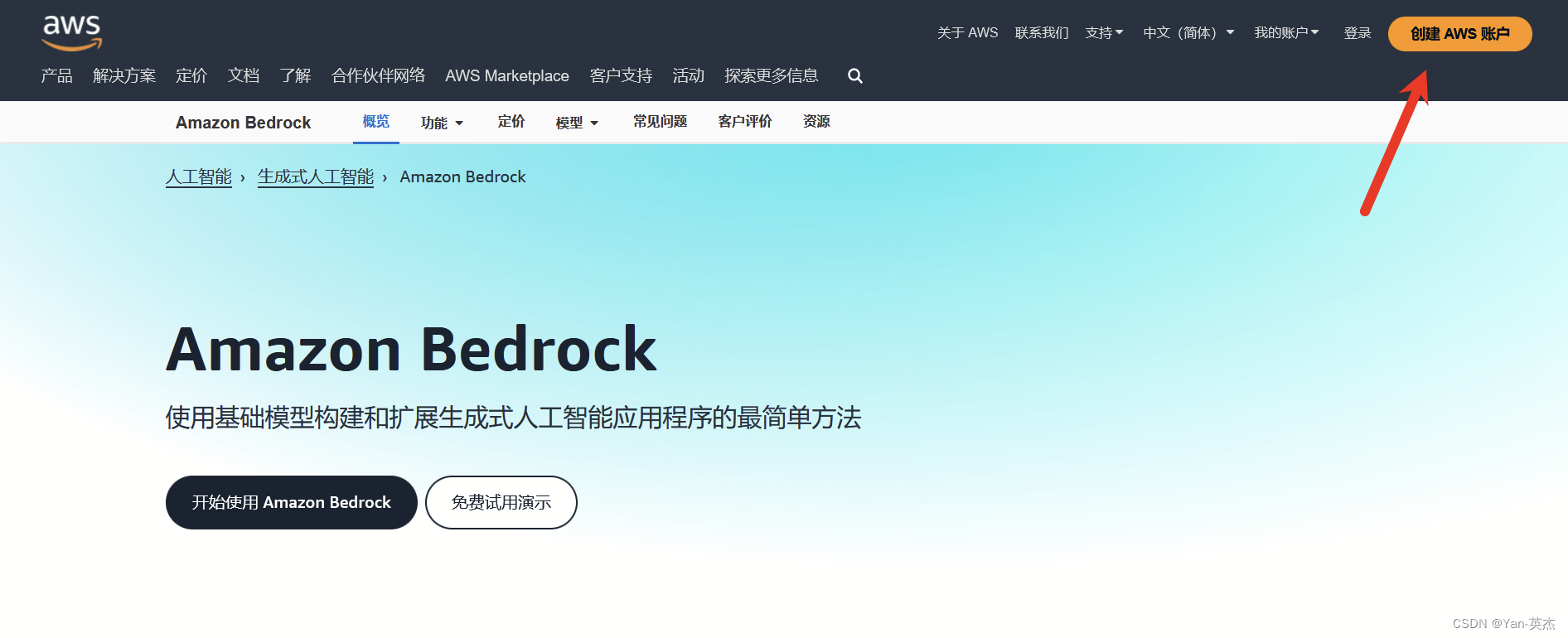1568x638 pixels.
Task: Open the 解决方案 menu
Action: [124, 76]
